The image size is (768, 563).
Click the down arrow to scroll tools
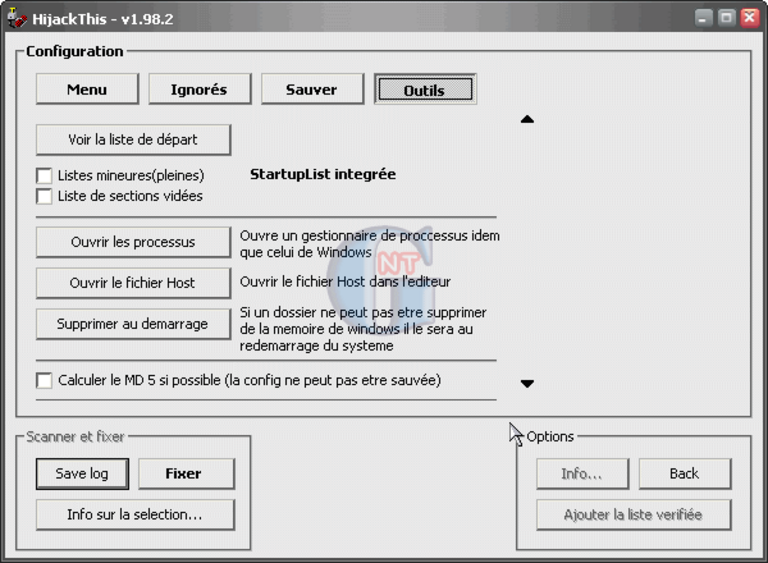pos(527,384)
